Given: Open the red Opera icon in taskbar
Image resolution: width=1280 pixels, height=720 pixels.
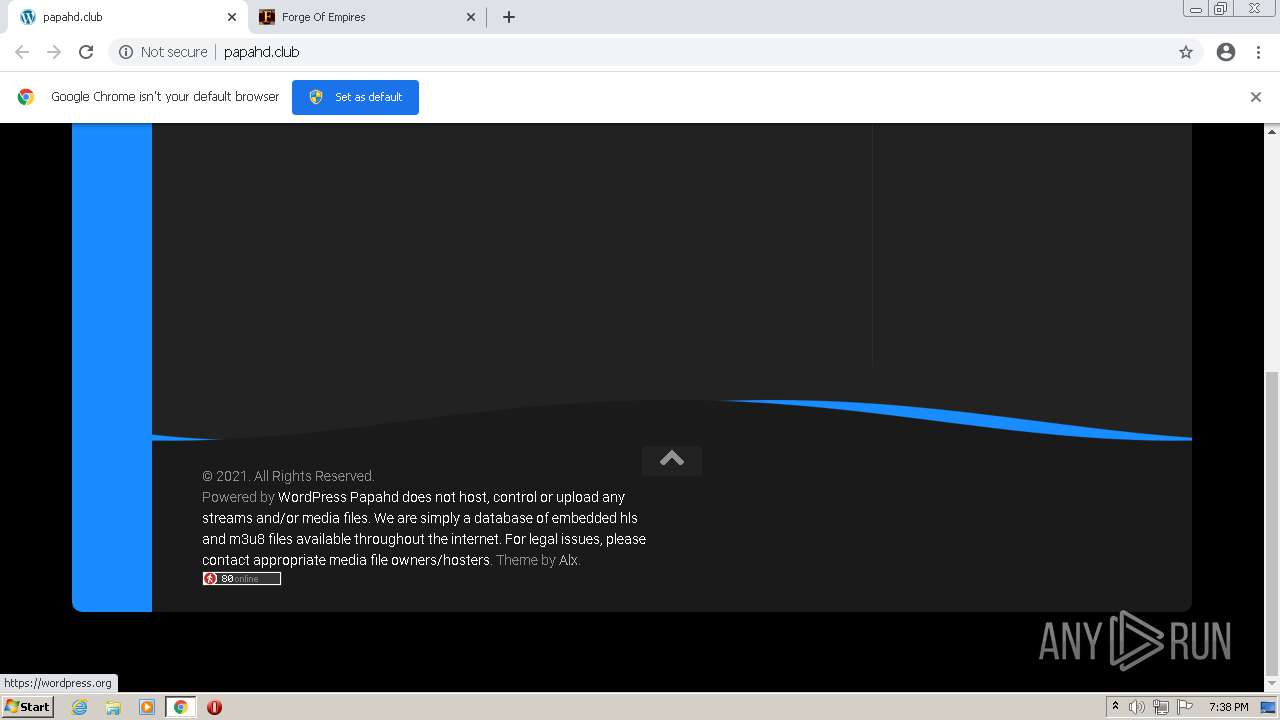Looking at the screenshot, I should [214, 707].
